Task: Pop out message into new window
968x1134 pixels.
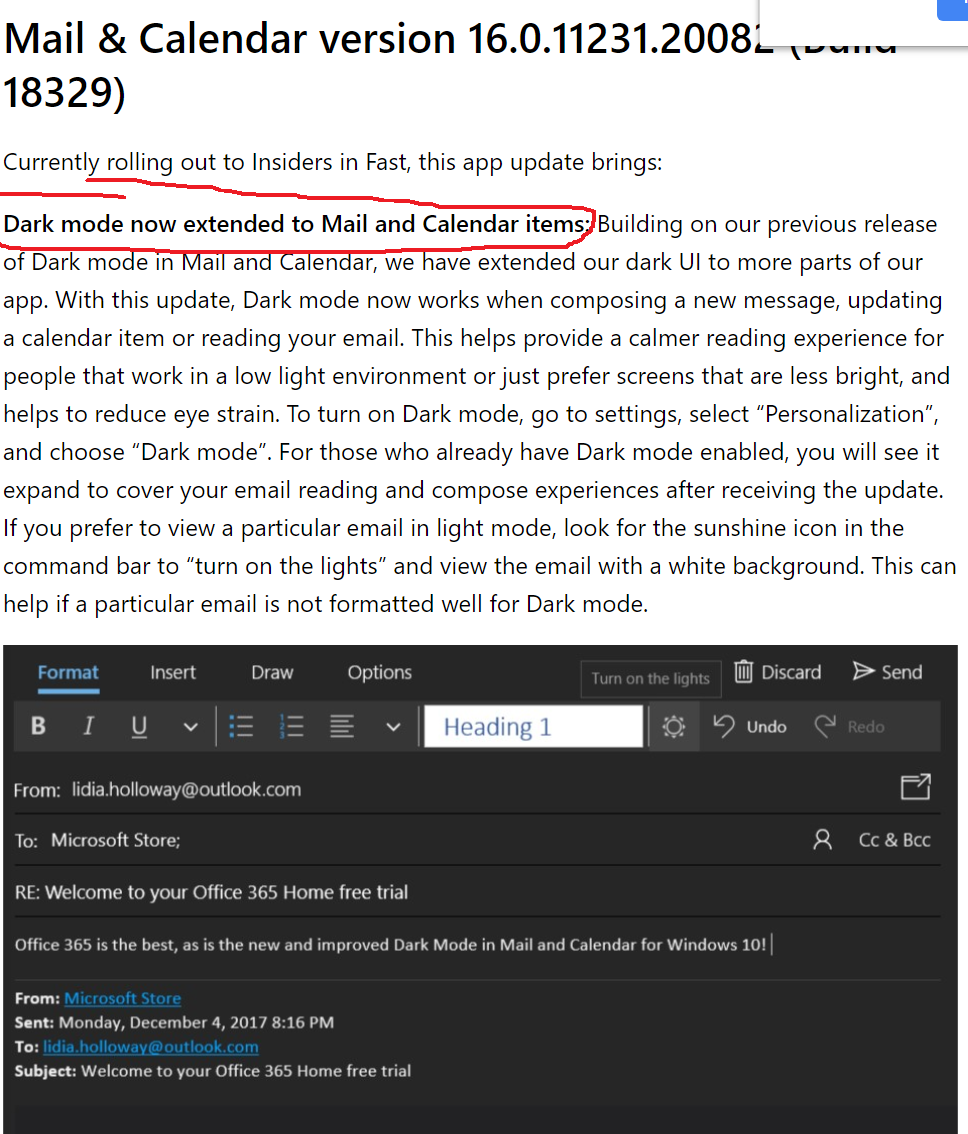Action: click(x=915, y=786)
